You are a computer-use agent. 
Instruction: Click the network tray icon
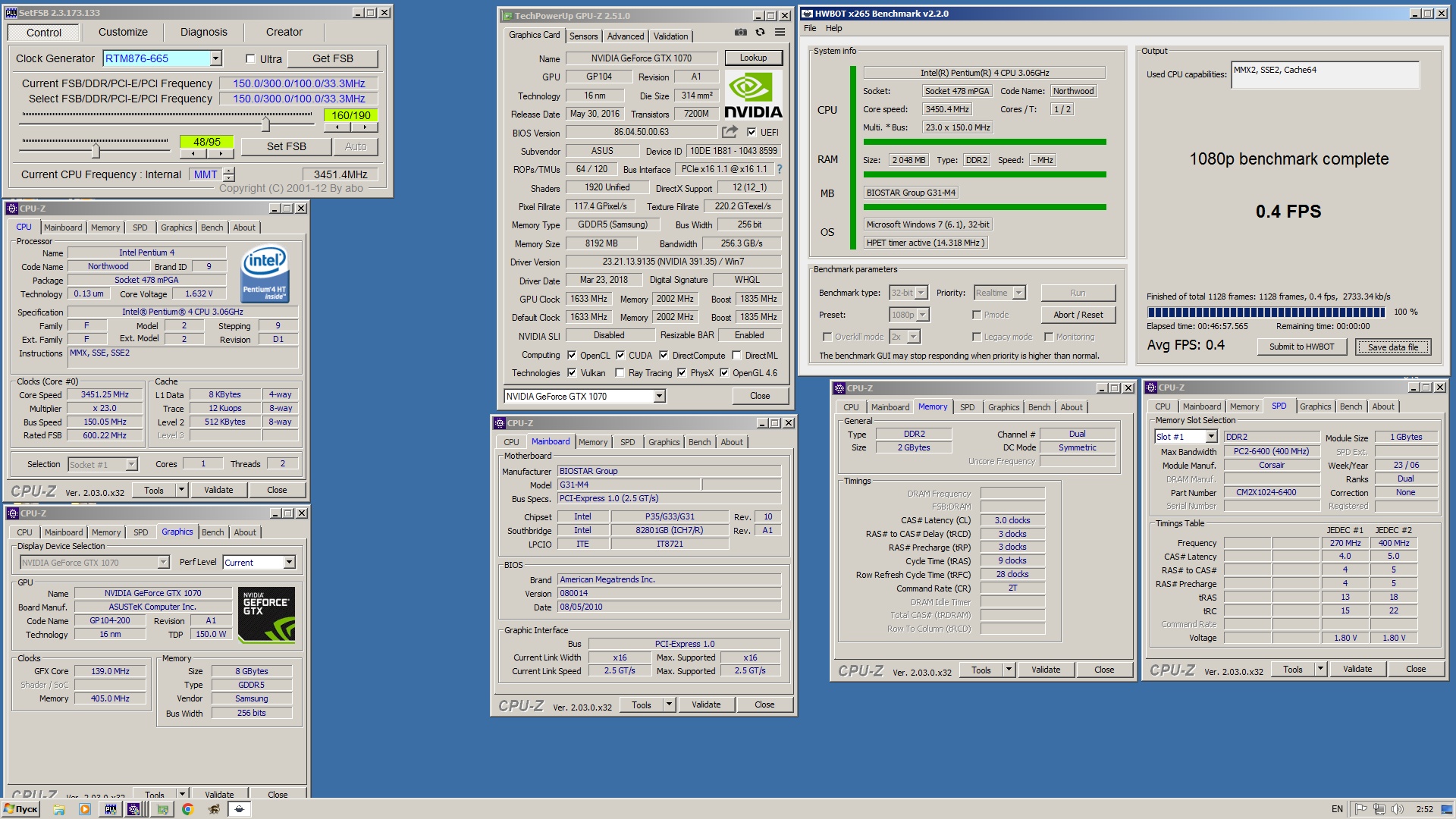point(1379,809)
